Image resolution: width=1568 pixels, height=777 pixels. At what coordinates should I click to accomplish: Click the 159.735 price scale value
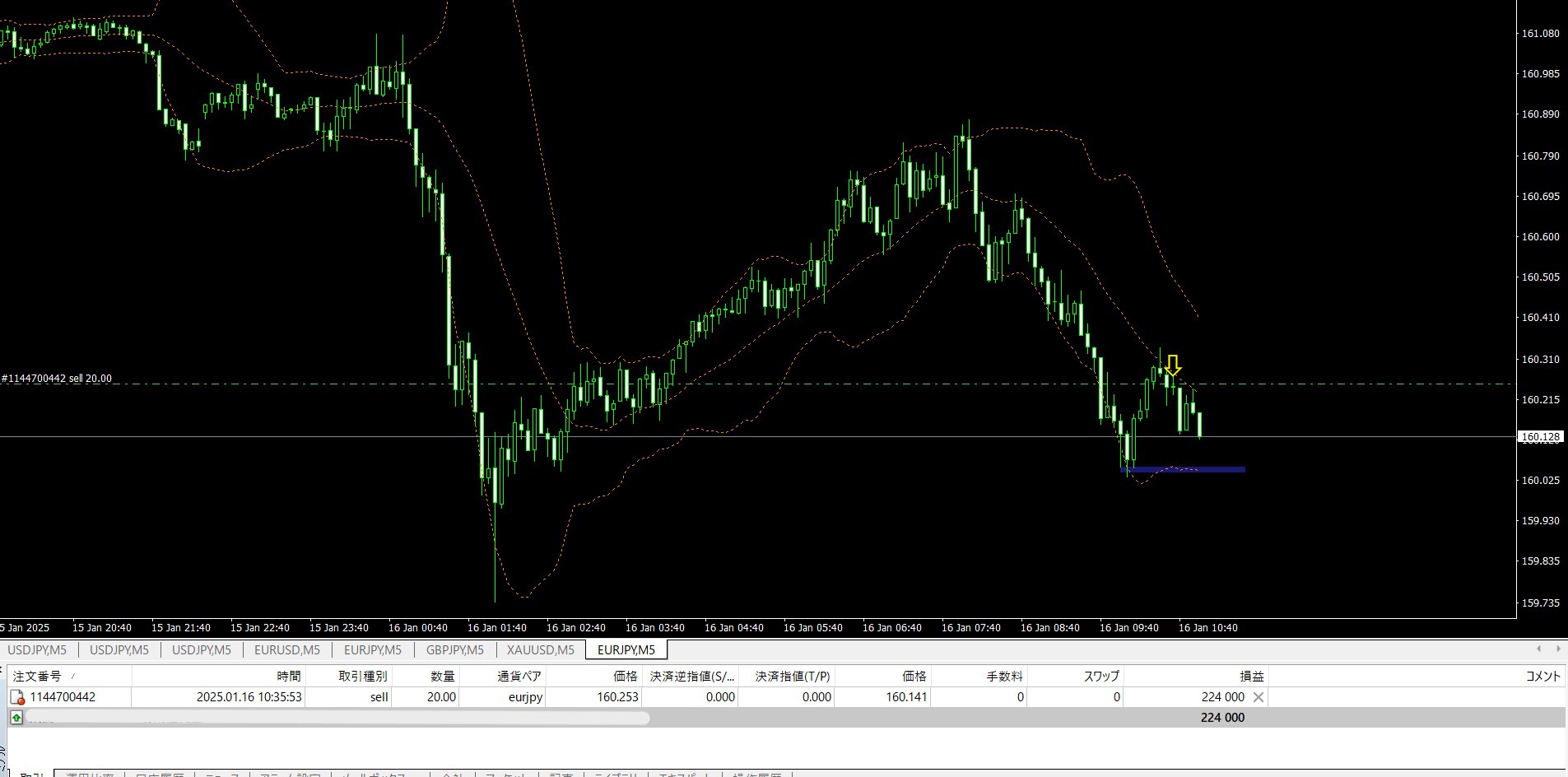click(x=1540, y=603)
